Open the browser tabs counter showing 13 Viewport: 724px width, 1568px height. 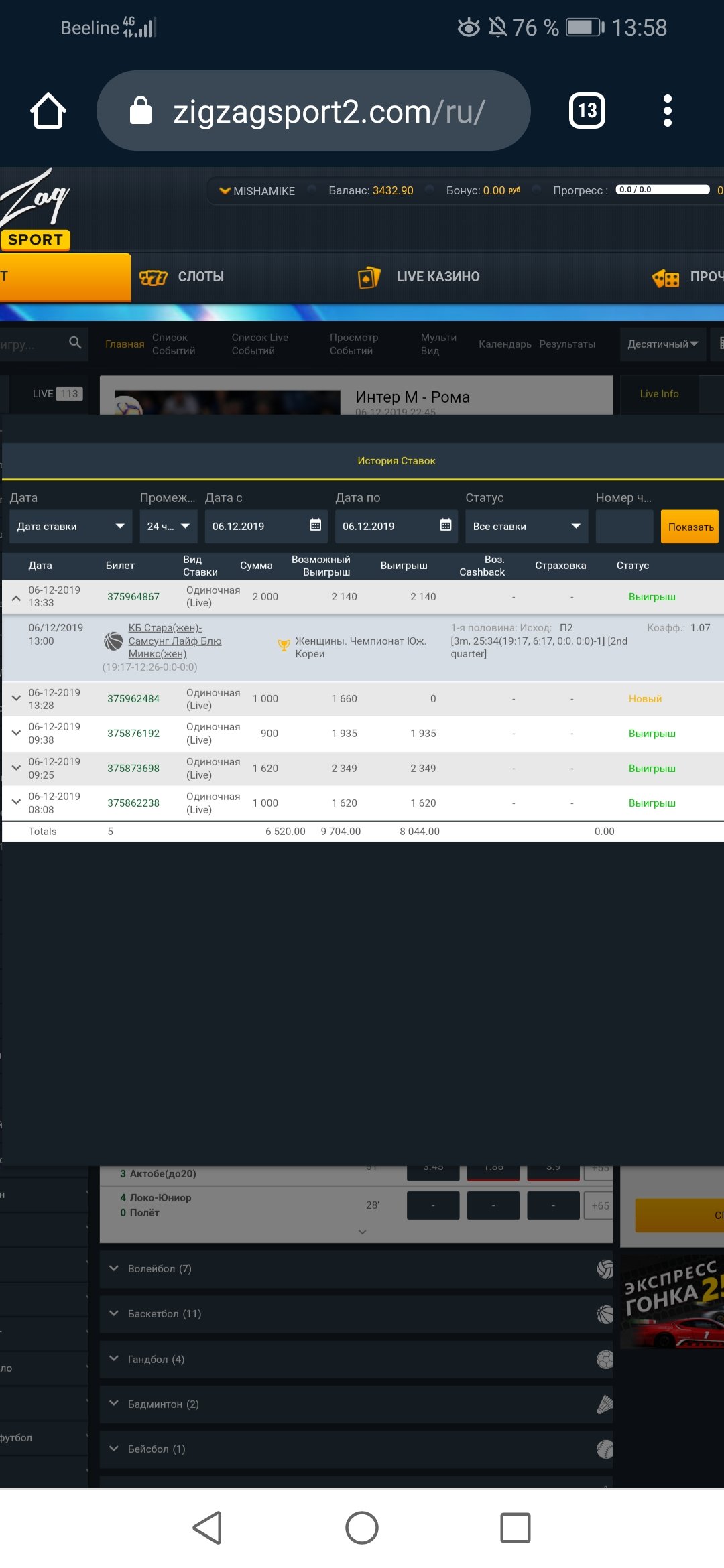point(587,111)
